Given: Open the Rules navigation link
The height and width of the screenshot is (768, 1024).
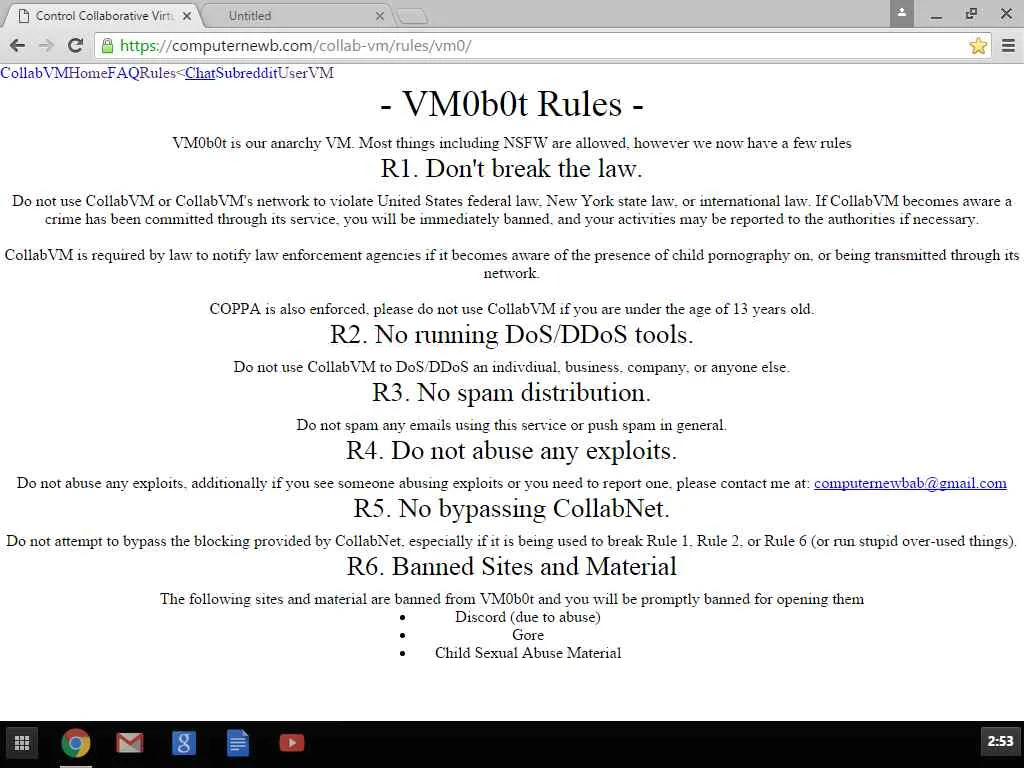Looking at the screenshot, I should tap(157, 72).
